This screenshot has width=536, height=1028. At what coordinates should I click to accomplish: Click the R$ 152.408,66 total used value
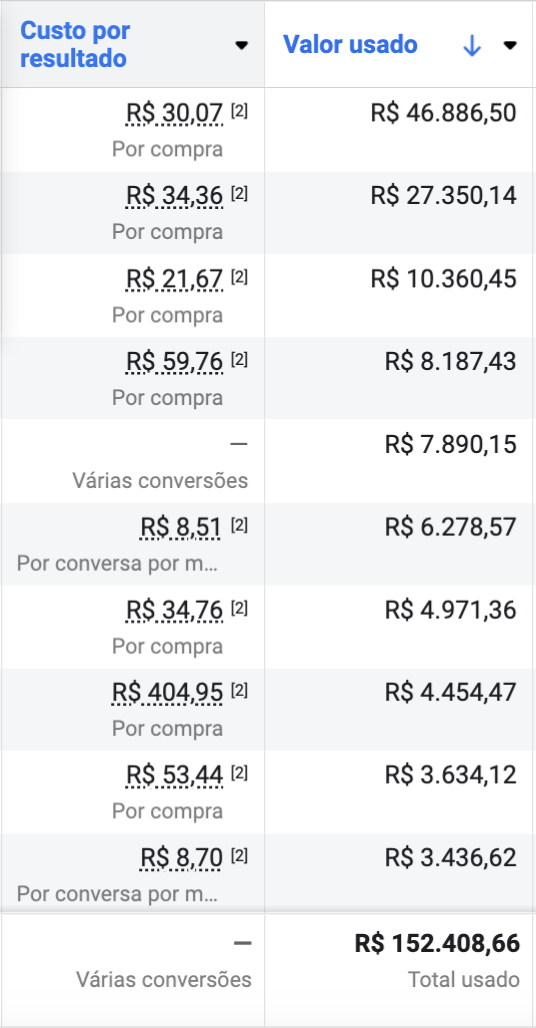[x=437, y=944]
